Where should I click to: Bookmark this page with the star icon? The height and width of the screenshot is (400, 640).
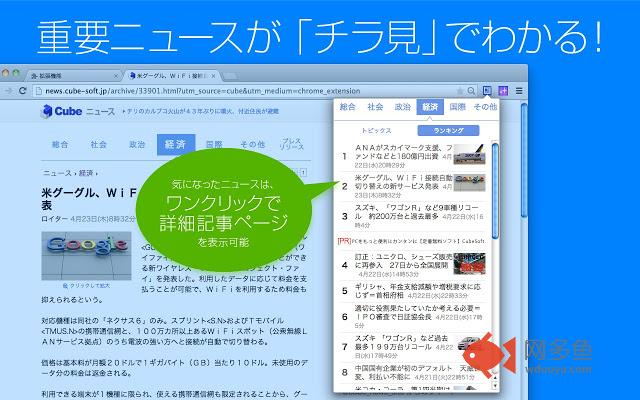coord(460,91)
